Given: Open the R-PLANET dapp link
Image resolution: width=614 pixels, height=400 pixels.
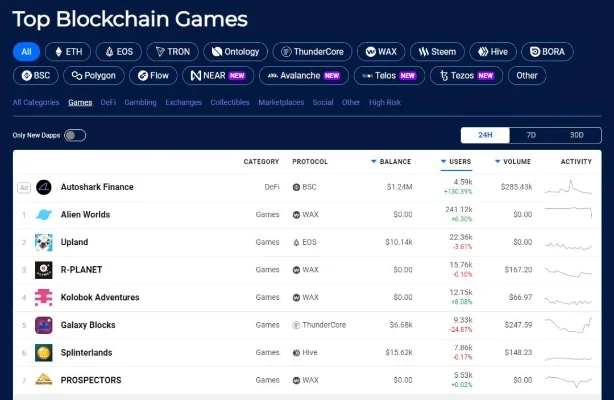Looking at the screenshot, I should 81,270.
